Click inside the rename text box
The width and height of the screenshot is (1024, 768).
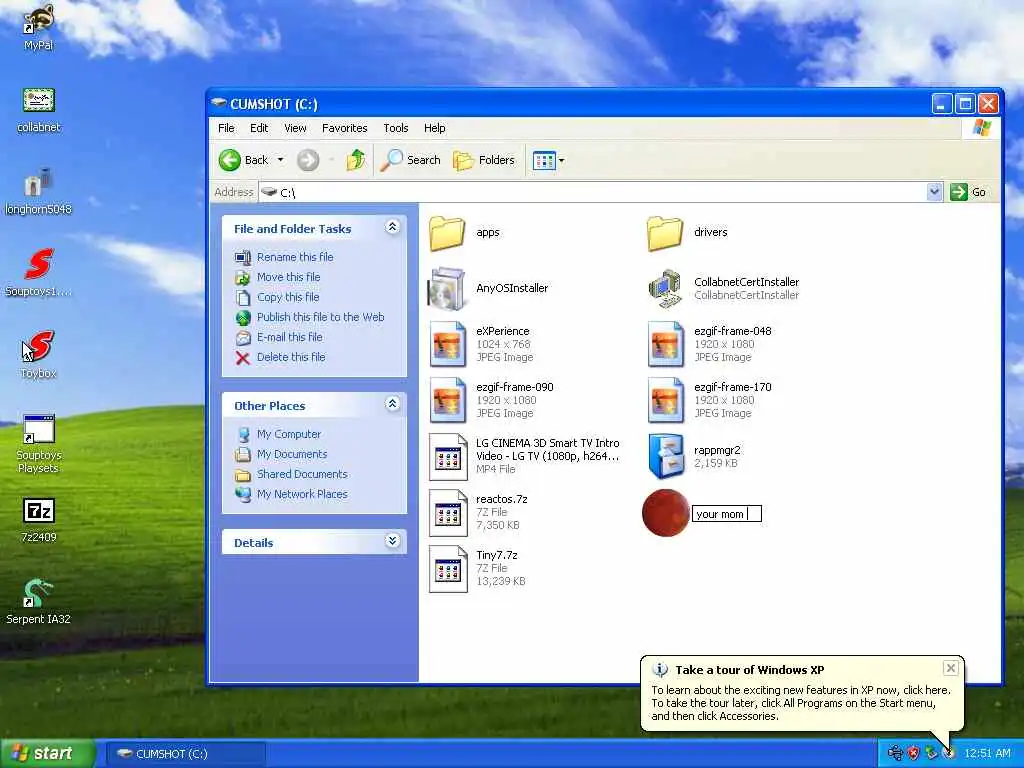click(x=727, y=514)
